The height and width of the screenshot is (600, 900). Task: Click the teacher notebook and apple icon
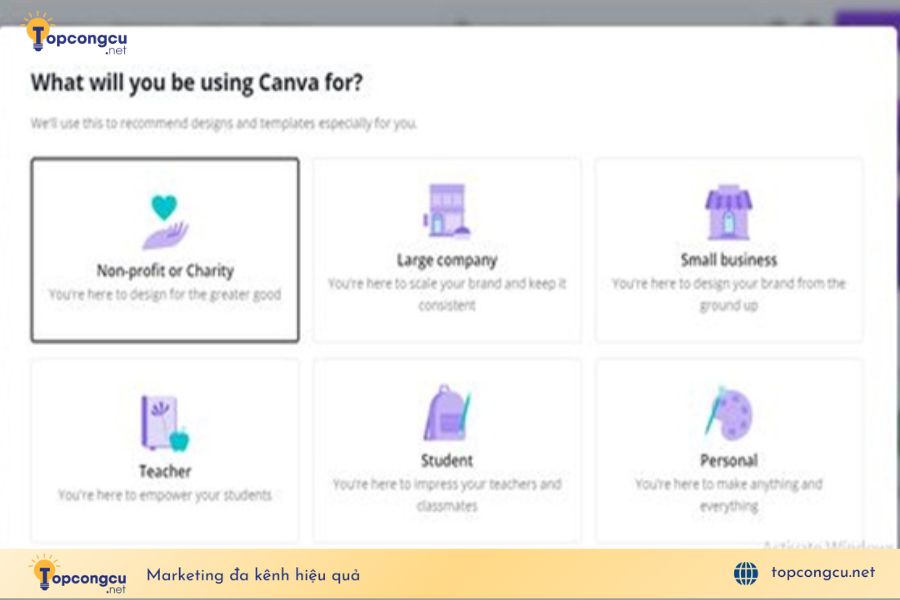[x=165, y=423]
